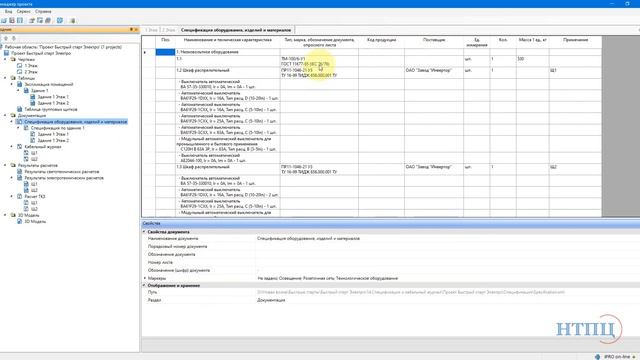Select 'Щ1' under Кабельный журнал
Screen dimensions: 640x360
(x=34, y=153)
